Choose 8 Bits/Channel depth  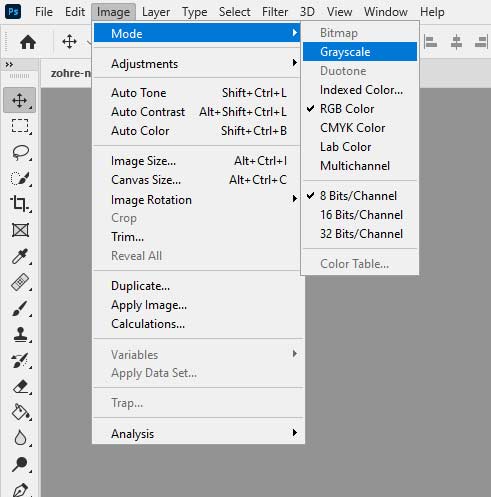(x=360, y=196)
